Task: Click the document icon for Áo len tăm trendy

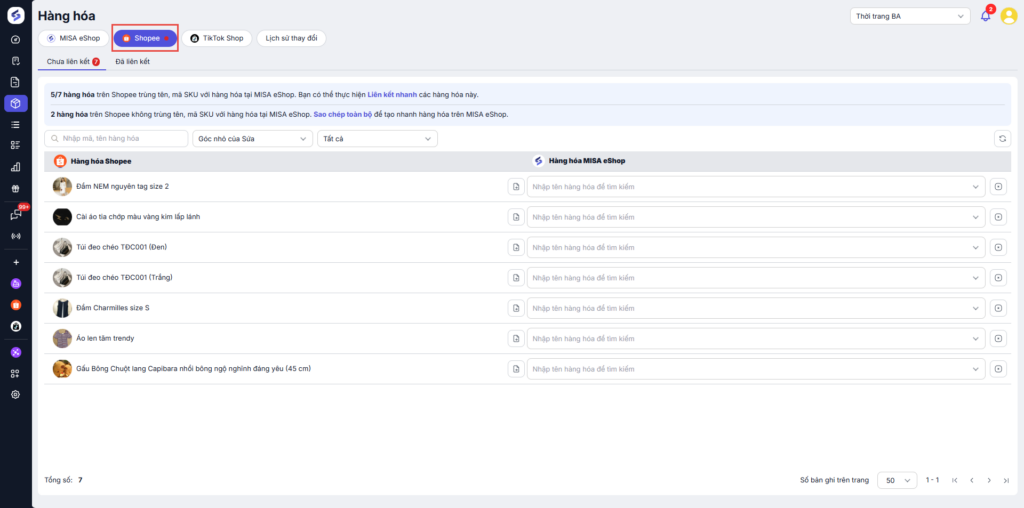Action: (x=516, y=339)
